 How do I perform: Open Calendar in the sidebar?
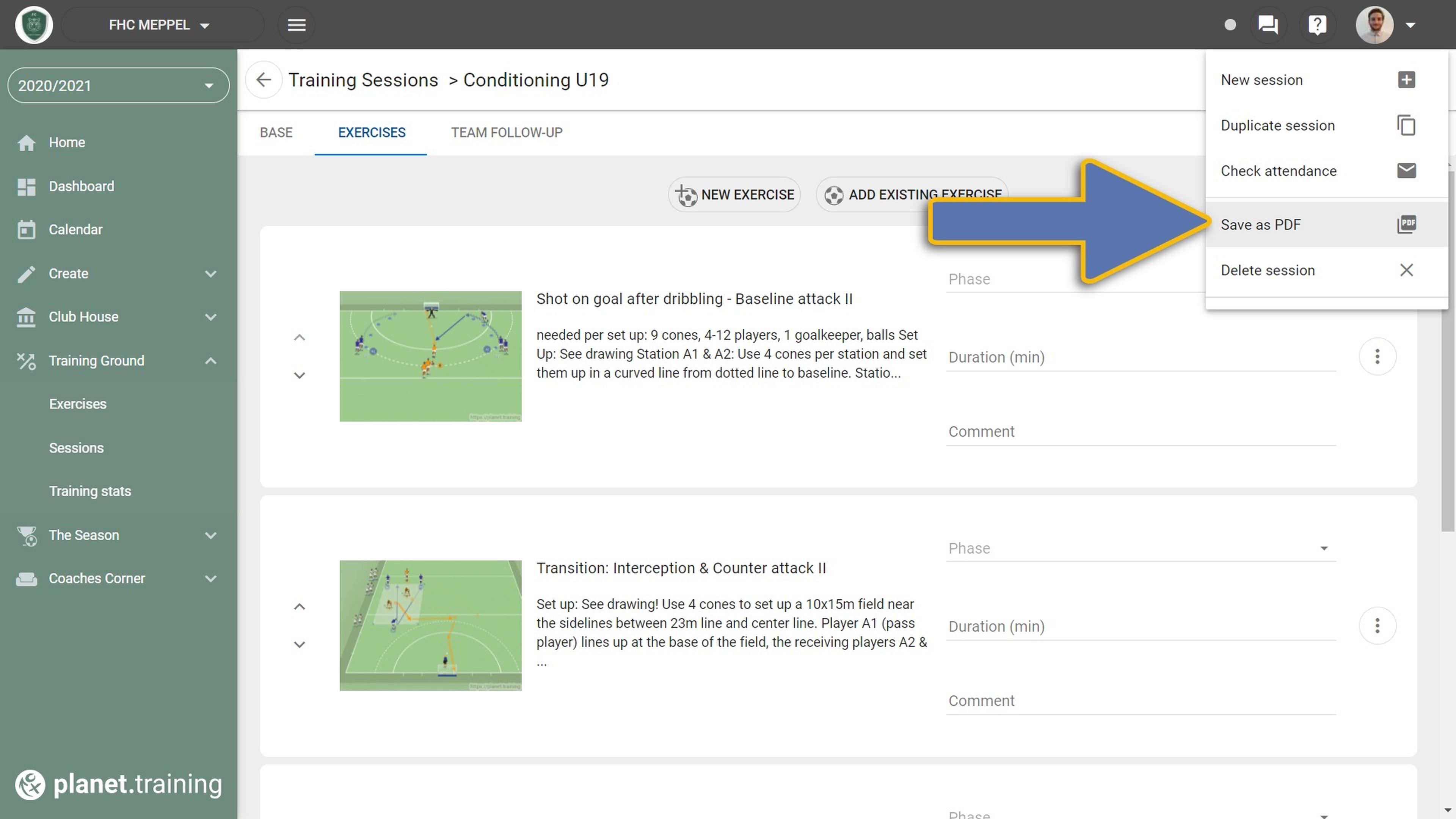click(x=118, y=229)
